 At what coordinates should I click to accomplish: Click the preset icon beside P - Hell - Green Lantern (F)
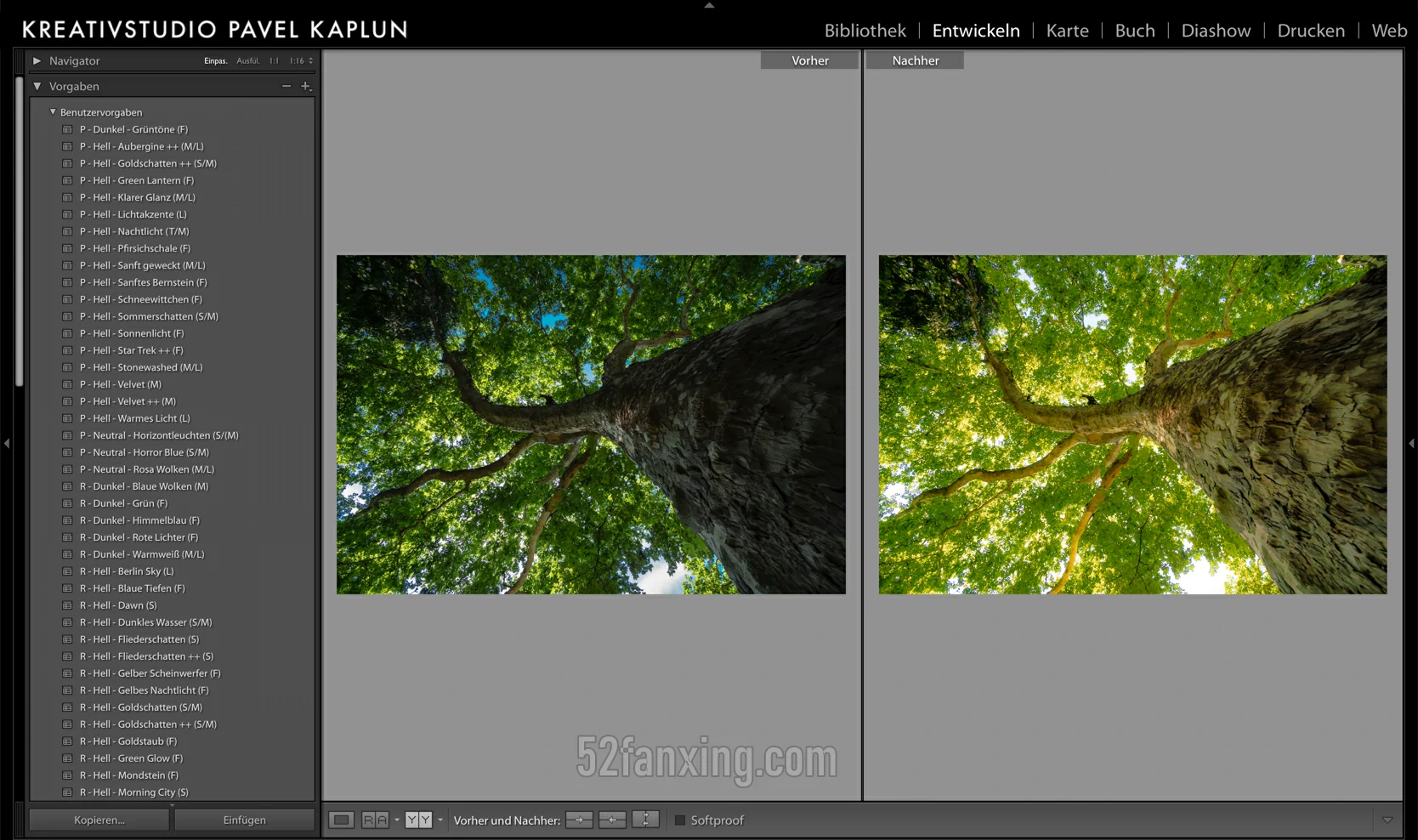point(67,180)
